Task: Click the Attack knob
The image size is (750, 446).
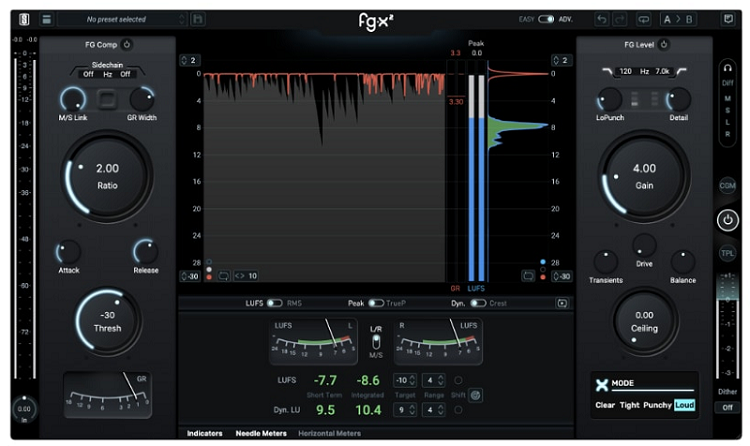Action: (68, 252)
